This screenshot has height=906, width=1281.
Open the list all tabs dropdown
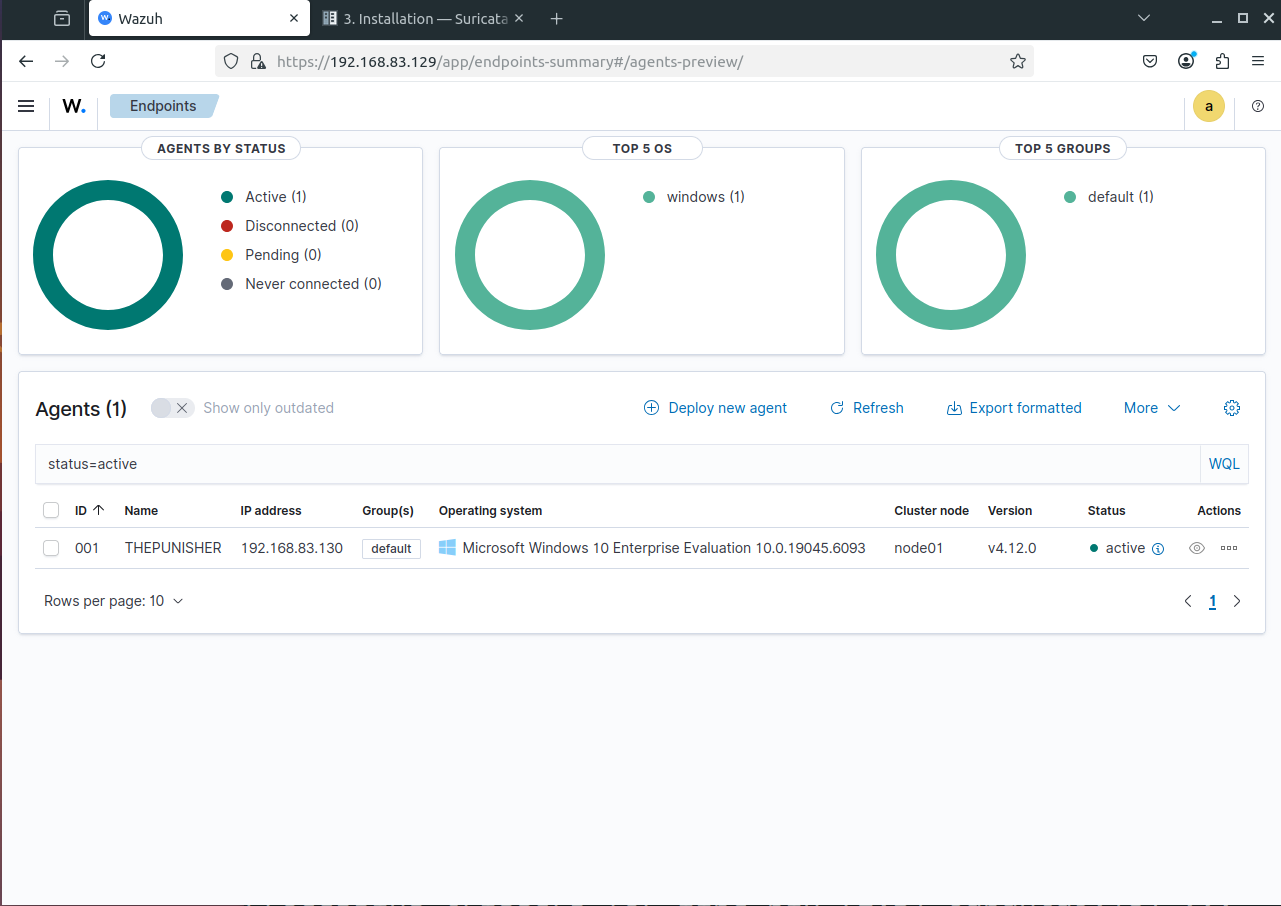pyautogui.click(x=1145, y=18)
